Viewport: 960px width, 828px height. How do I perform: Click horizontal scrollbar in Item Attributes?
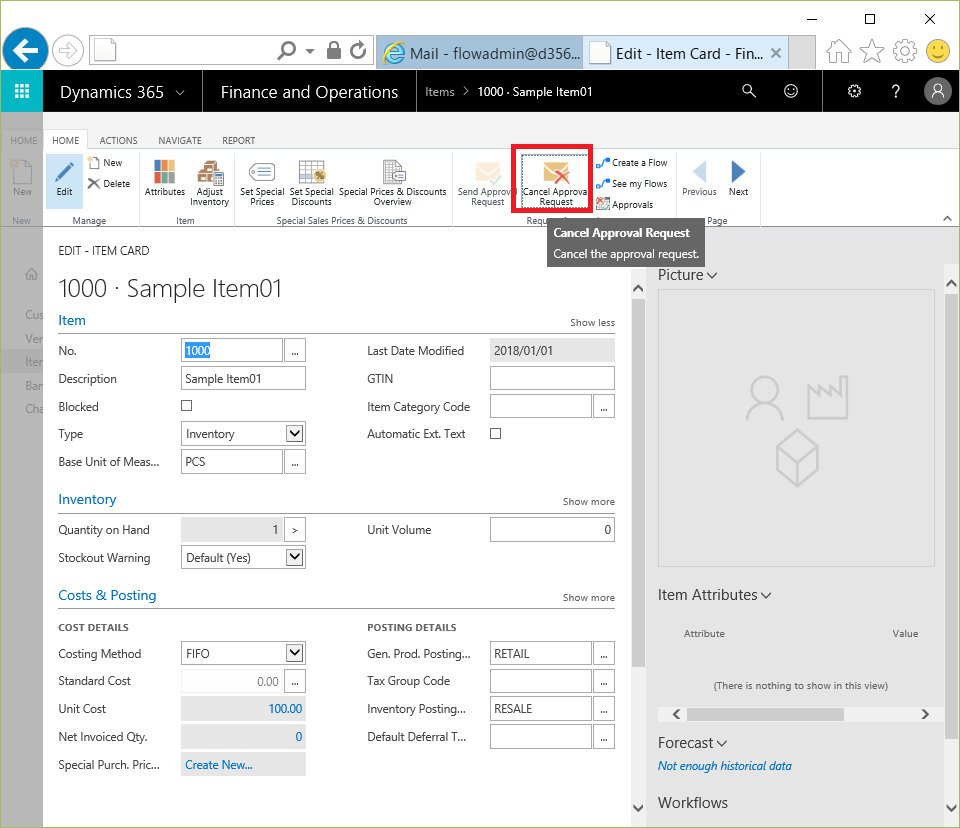pos(765,714)
